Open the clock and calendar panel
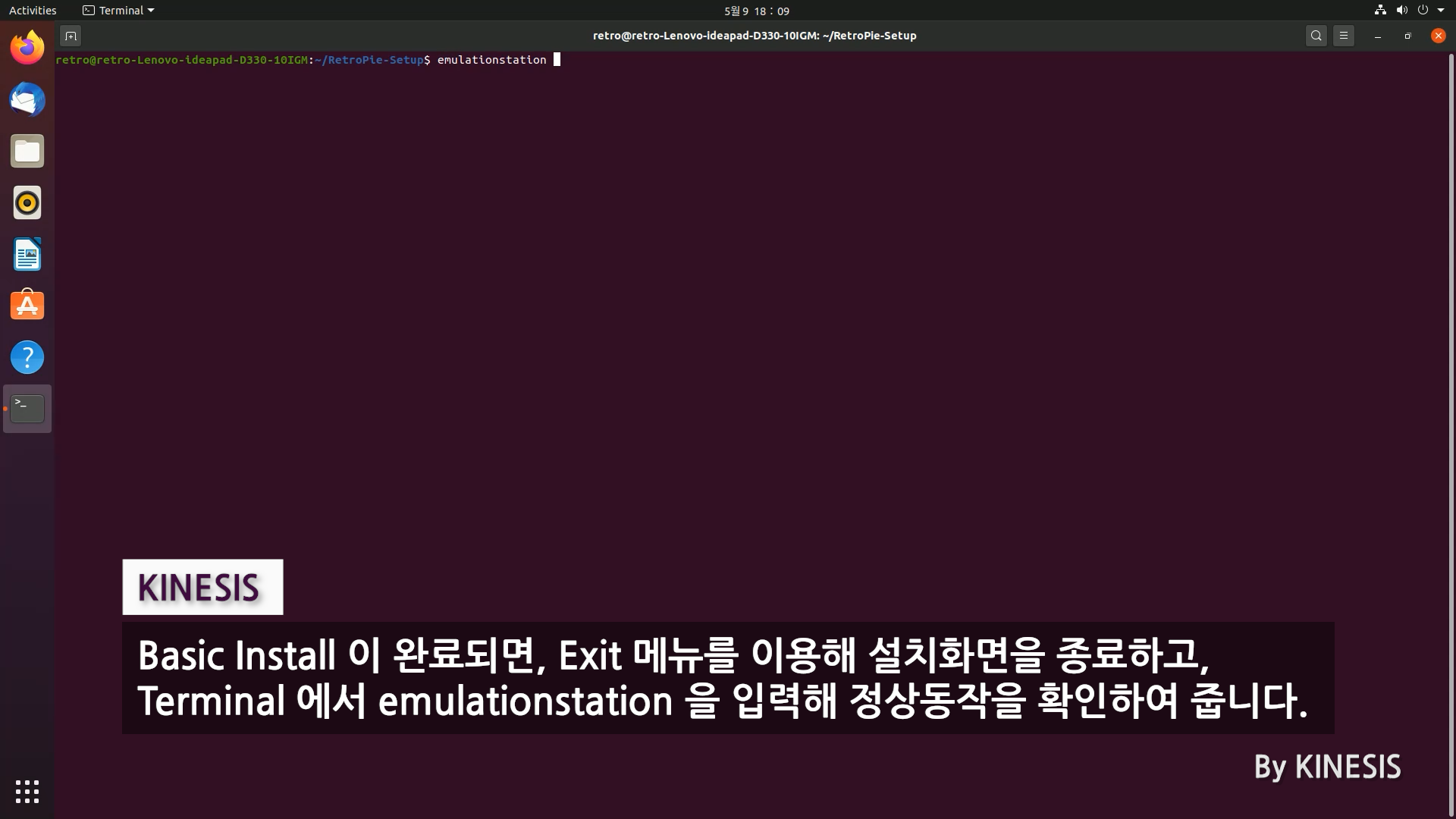1456x819 pixels. tap(756, 11)
